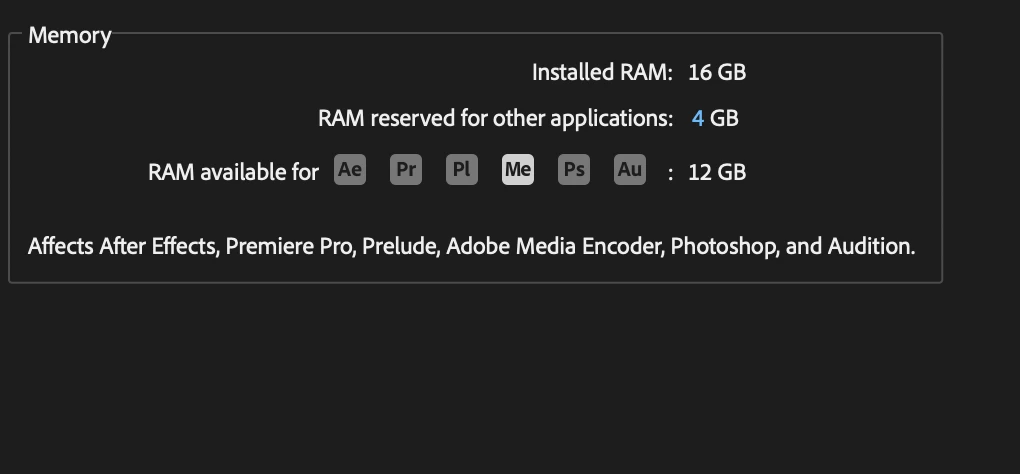Click the blue 4 reserved RAM value
1020x474 pixels.
[698, 119]
